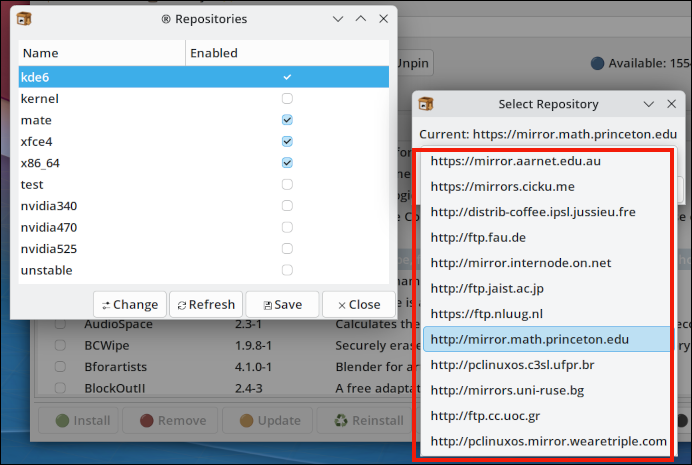Viewport: 692px width, 465px height.
Task: Uncheck the xfce4 repository checkbox
Action: pos(287,142)
